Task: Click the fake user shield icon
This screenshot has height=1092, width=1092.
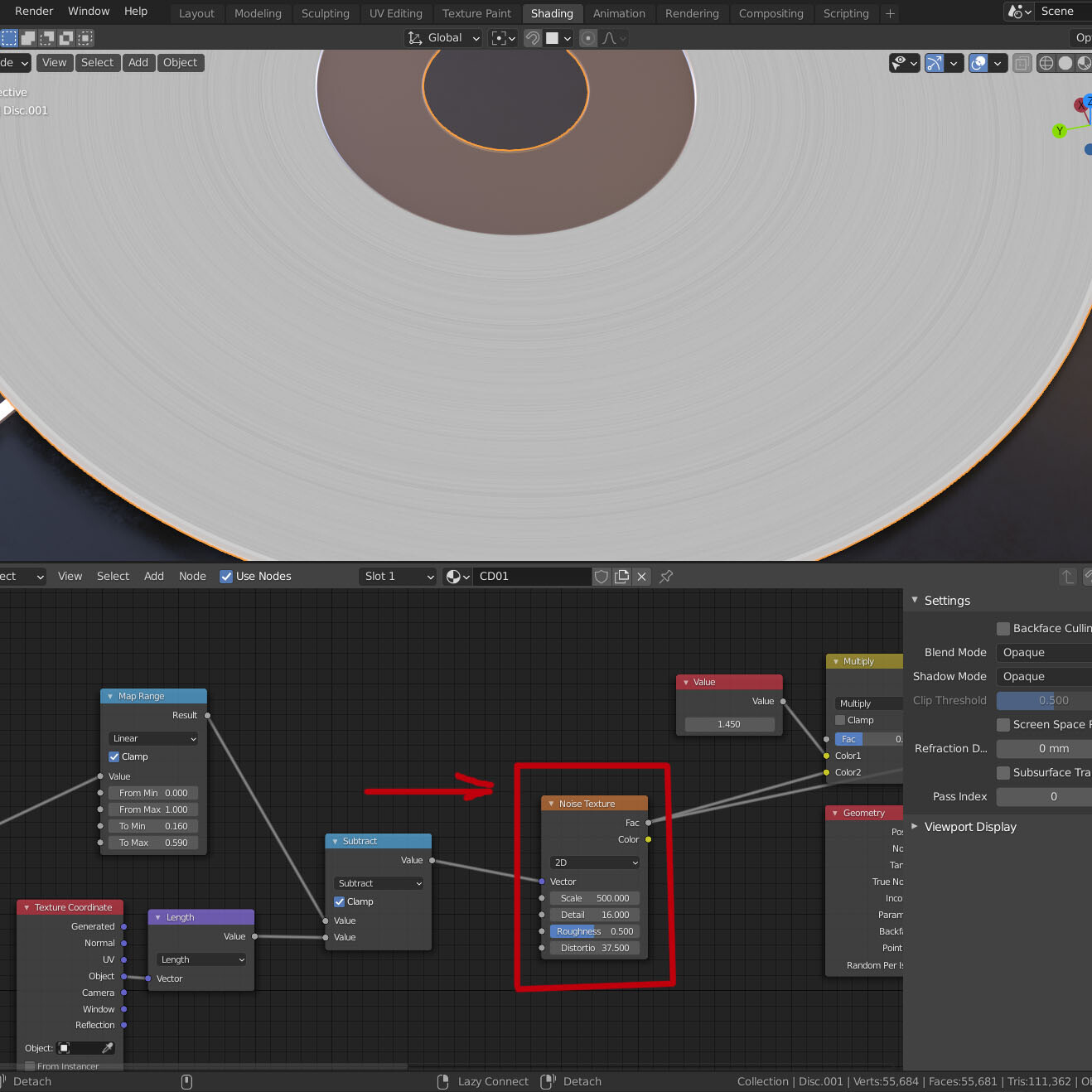Action: (x=602, y=577)
